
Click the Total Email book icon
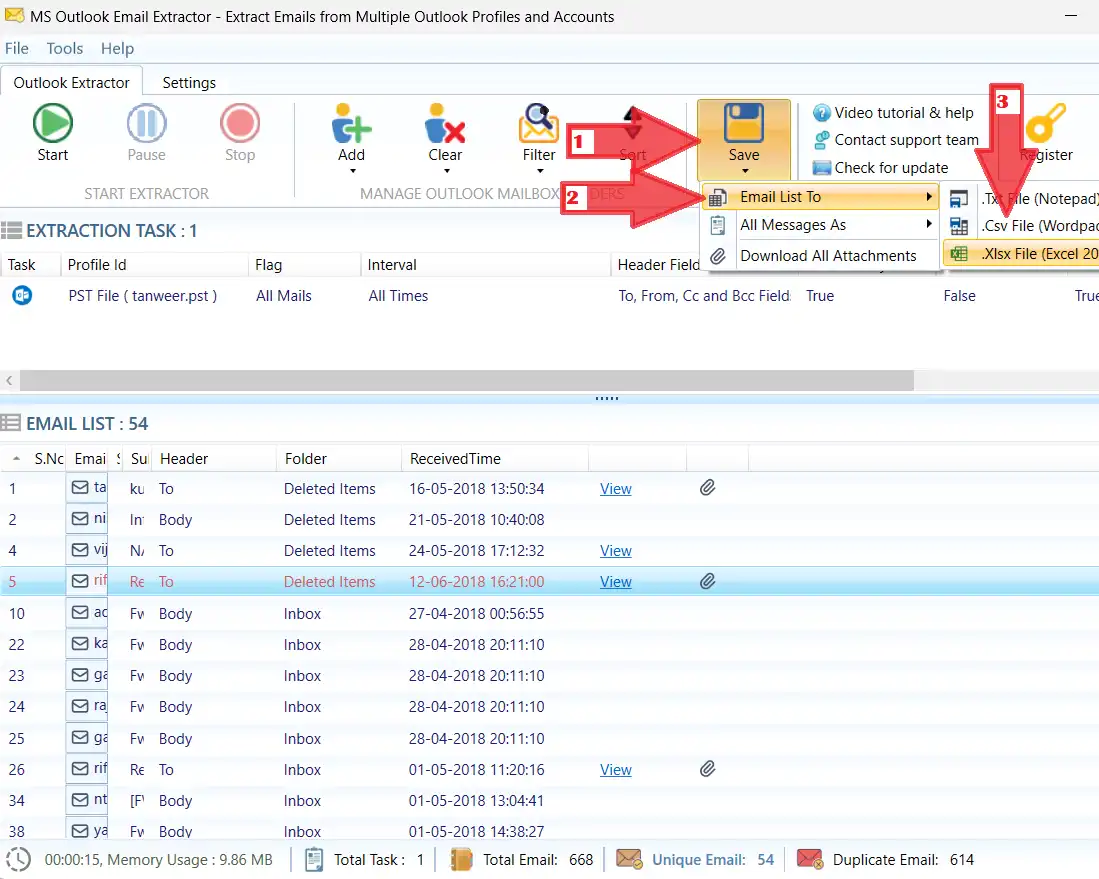461,859
